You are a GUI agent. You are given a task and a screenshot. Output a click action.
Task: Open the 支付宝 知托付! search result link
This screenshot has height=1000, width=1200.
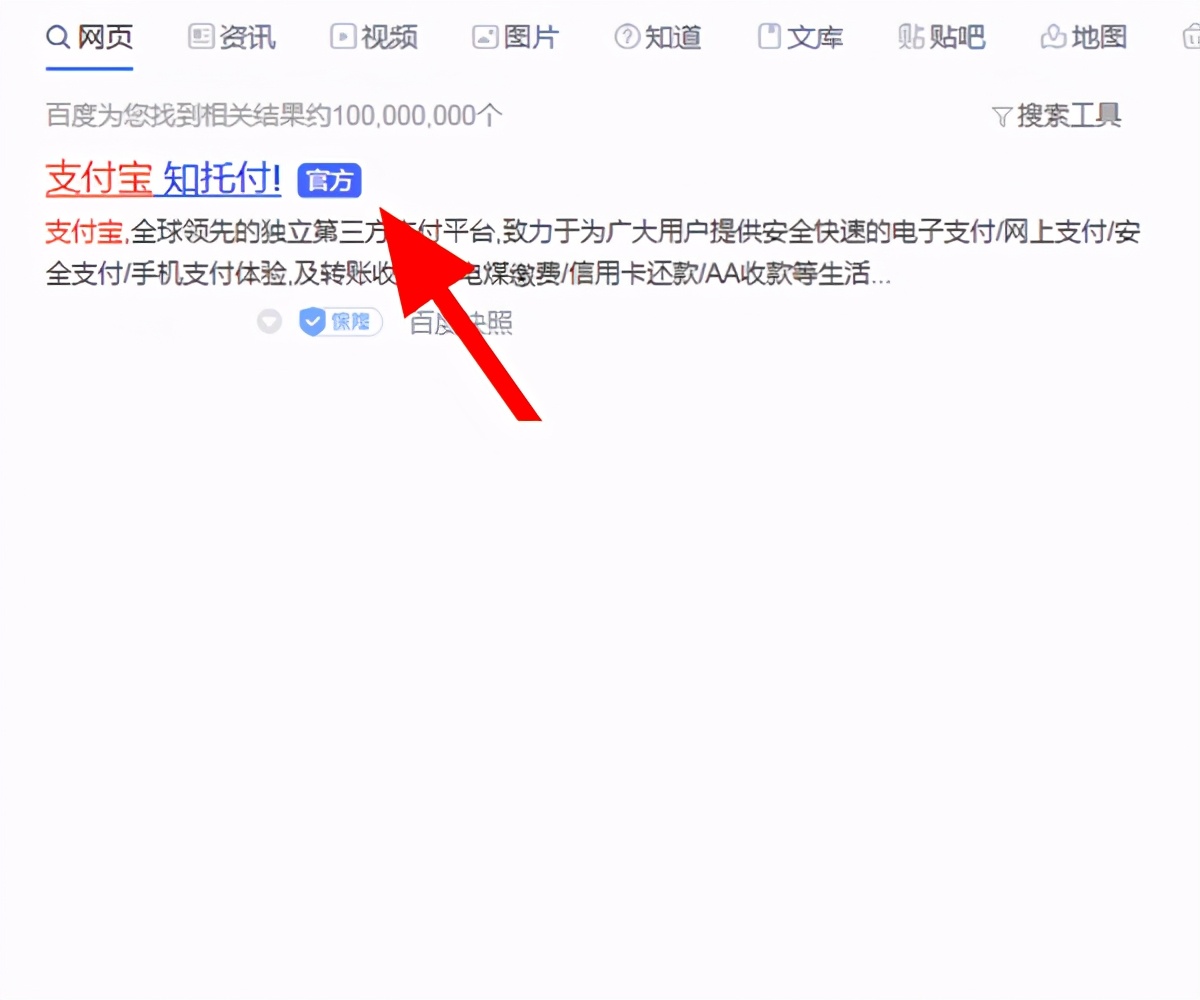[162, 178]
